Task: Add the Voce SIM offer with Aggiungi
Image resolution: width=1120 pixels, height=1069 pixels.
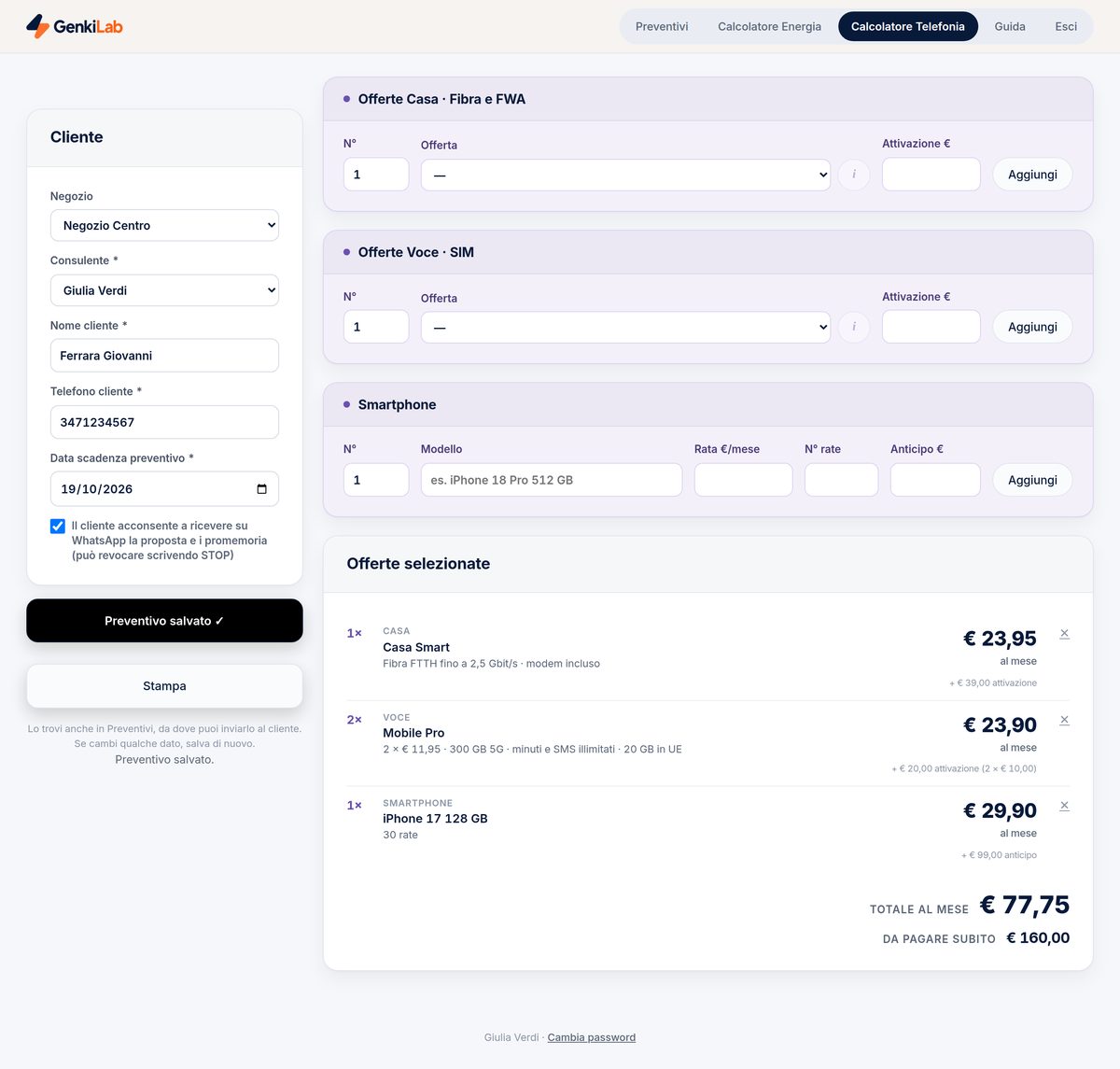Action: tap(1032, 327)
